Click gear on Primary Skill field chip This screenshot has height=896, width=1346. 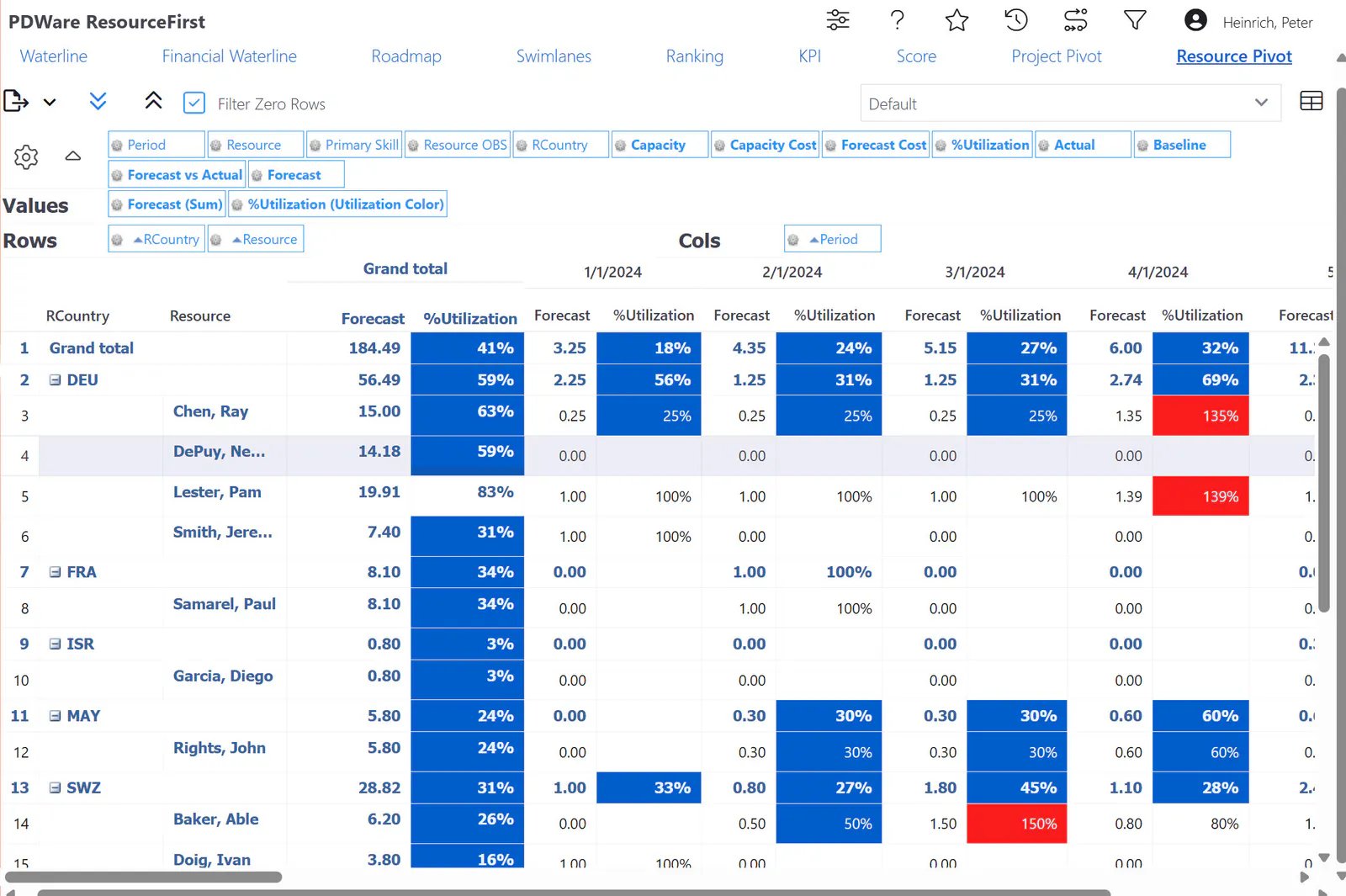315,146
